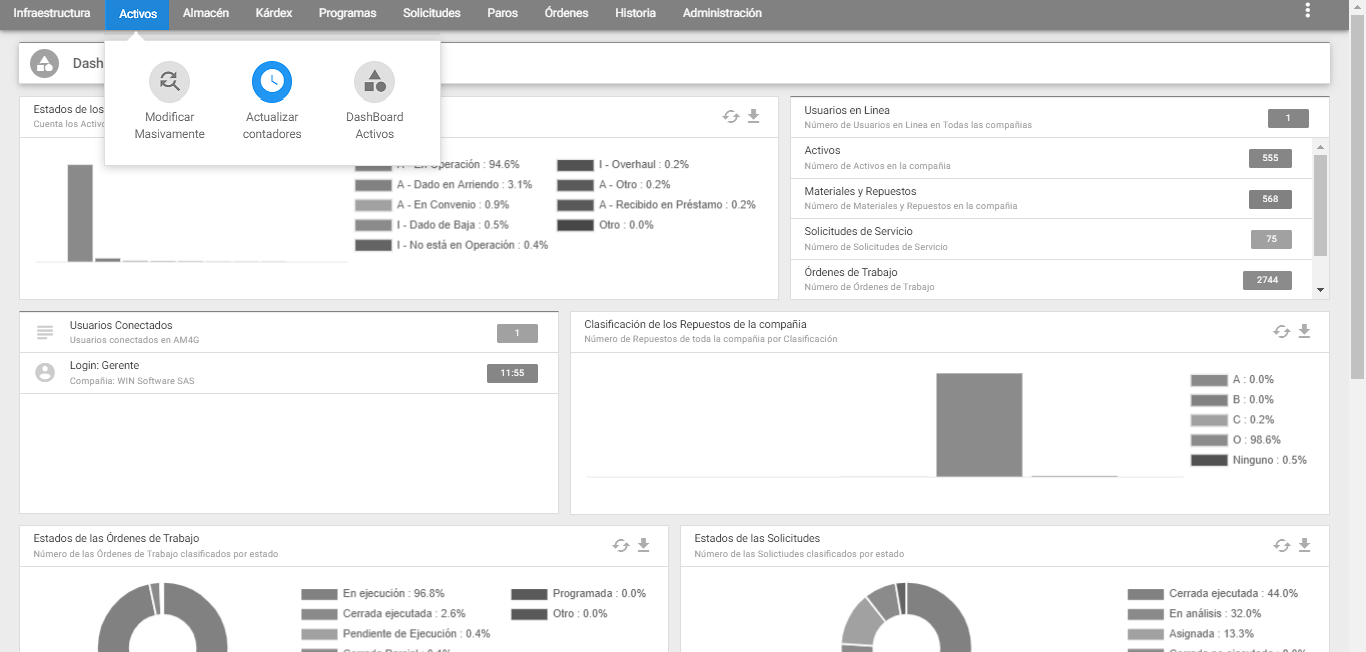The height and width of the screenshot is (652, 1366).
Task: Toggle Solicitudes legend Cerrada ejecutada 44.0%
Action: pyautogui.click(x=1213, y=593)
